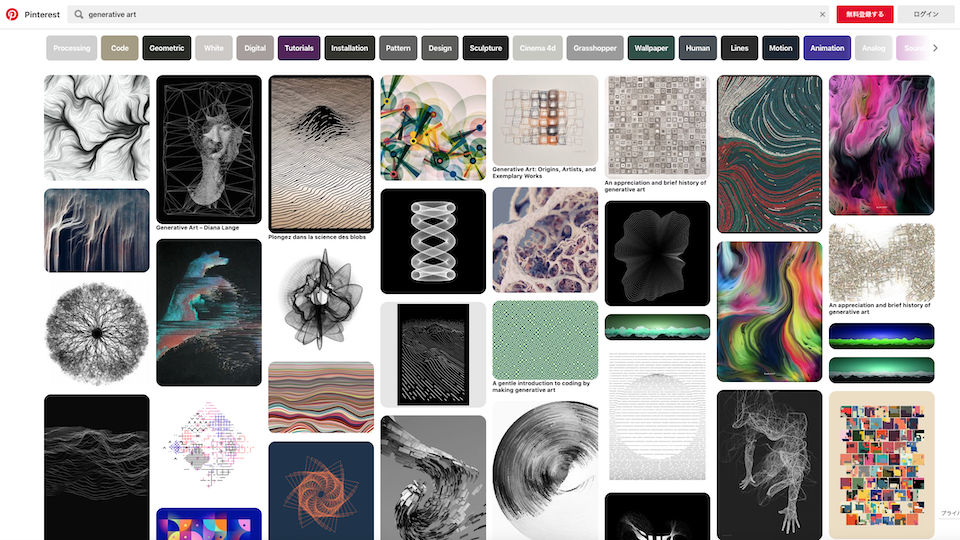The image size is (960, 540).
Task: Select the Wallpaper filter chip
Action: [651, 48]
